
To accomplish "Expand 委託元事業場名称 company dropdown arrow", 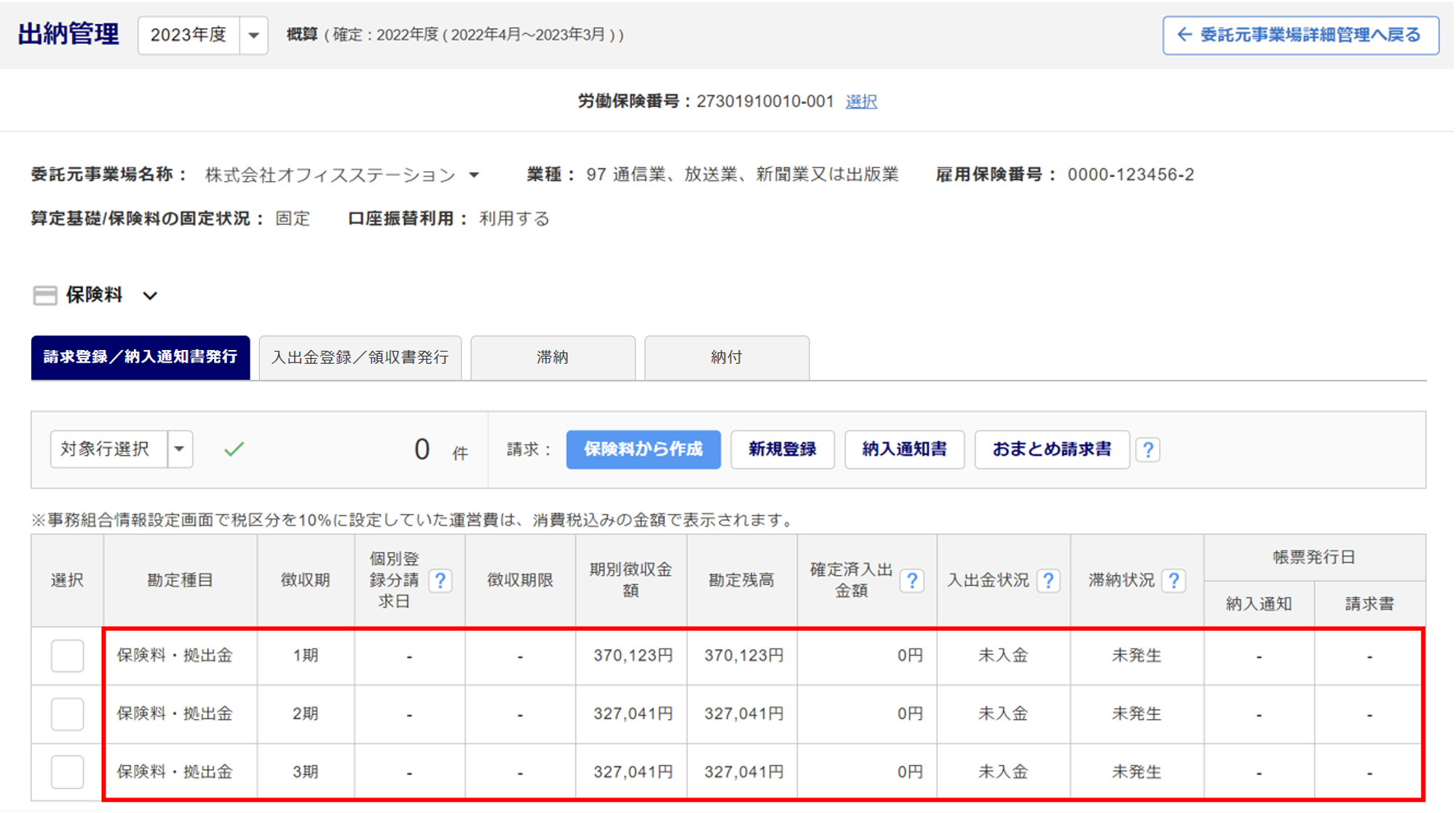I will click(474, 175).
